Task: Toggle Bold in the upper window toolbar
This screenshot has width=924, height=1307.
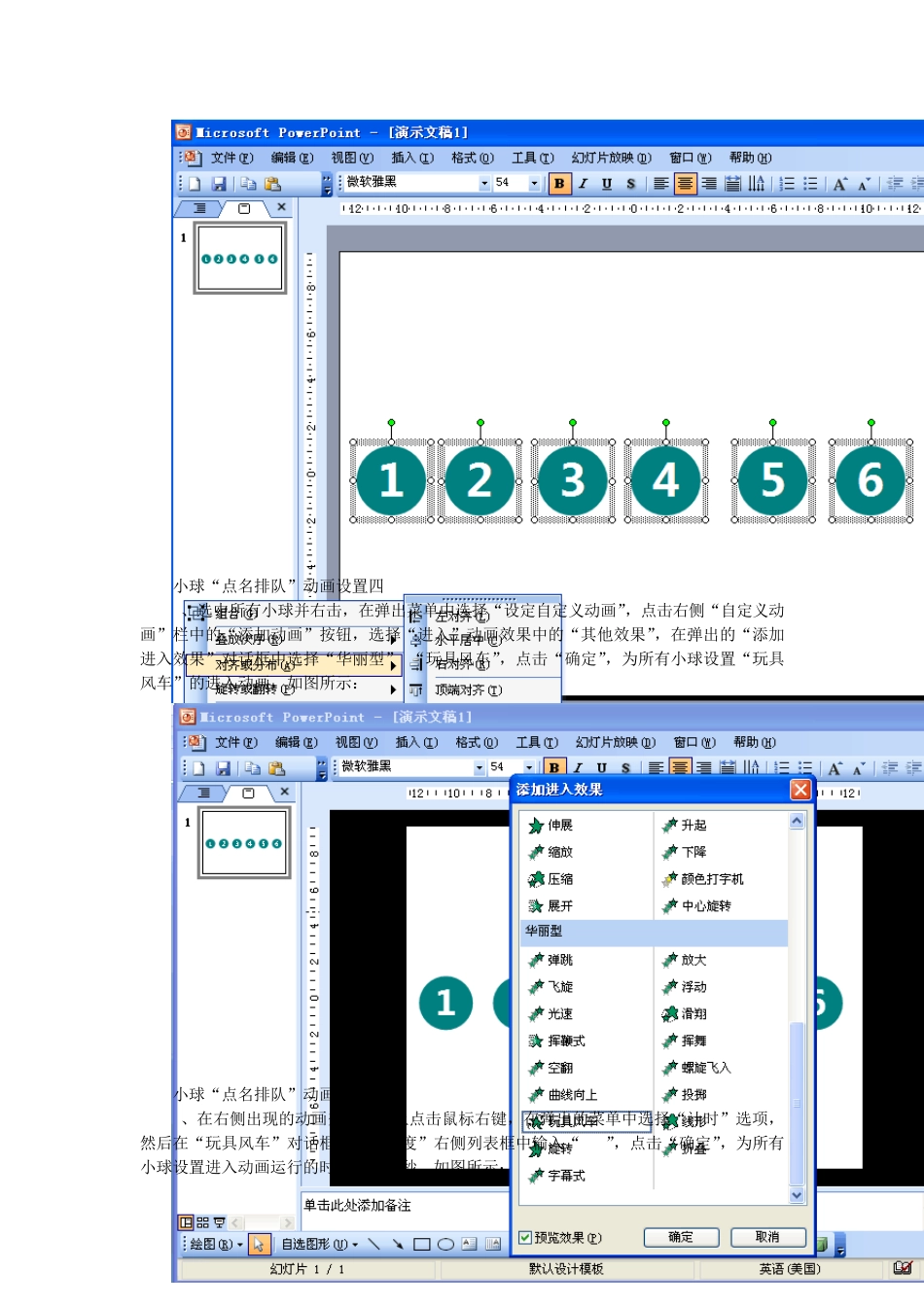Action: [559, 184]
